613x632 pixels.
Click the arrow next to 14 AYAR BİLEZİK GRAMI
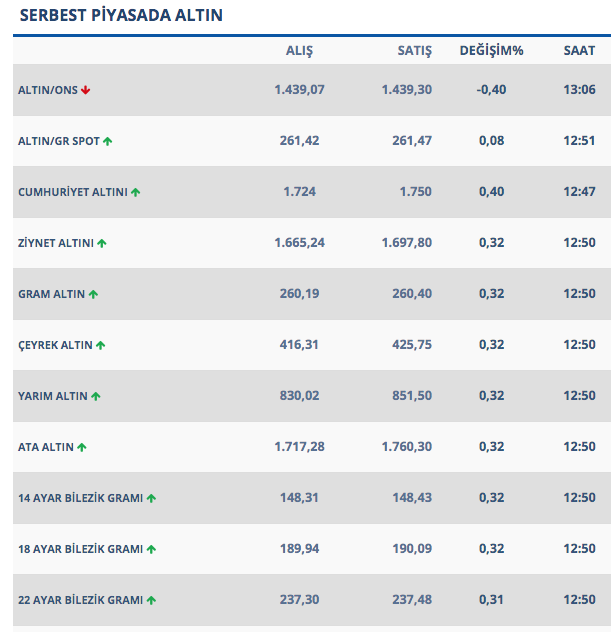151,498
